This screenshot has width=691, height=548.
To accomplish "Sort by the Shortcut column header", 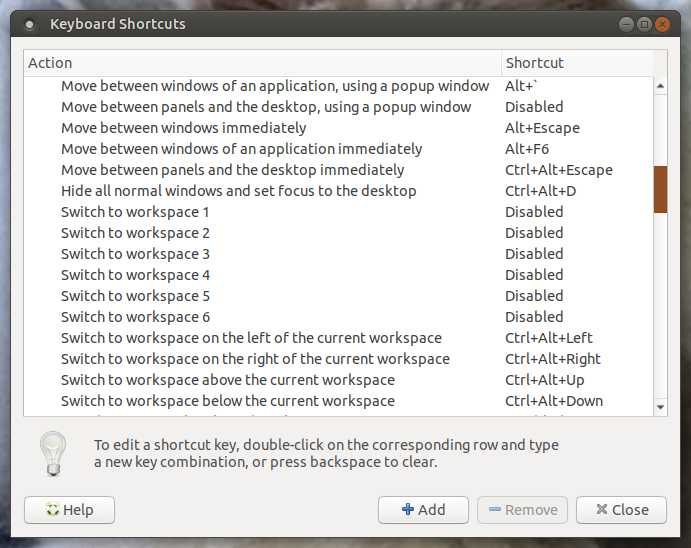I will click(578, 63).
